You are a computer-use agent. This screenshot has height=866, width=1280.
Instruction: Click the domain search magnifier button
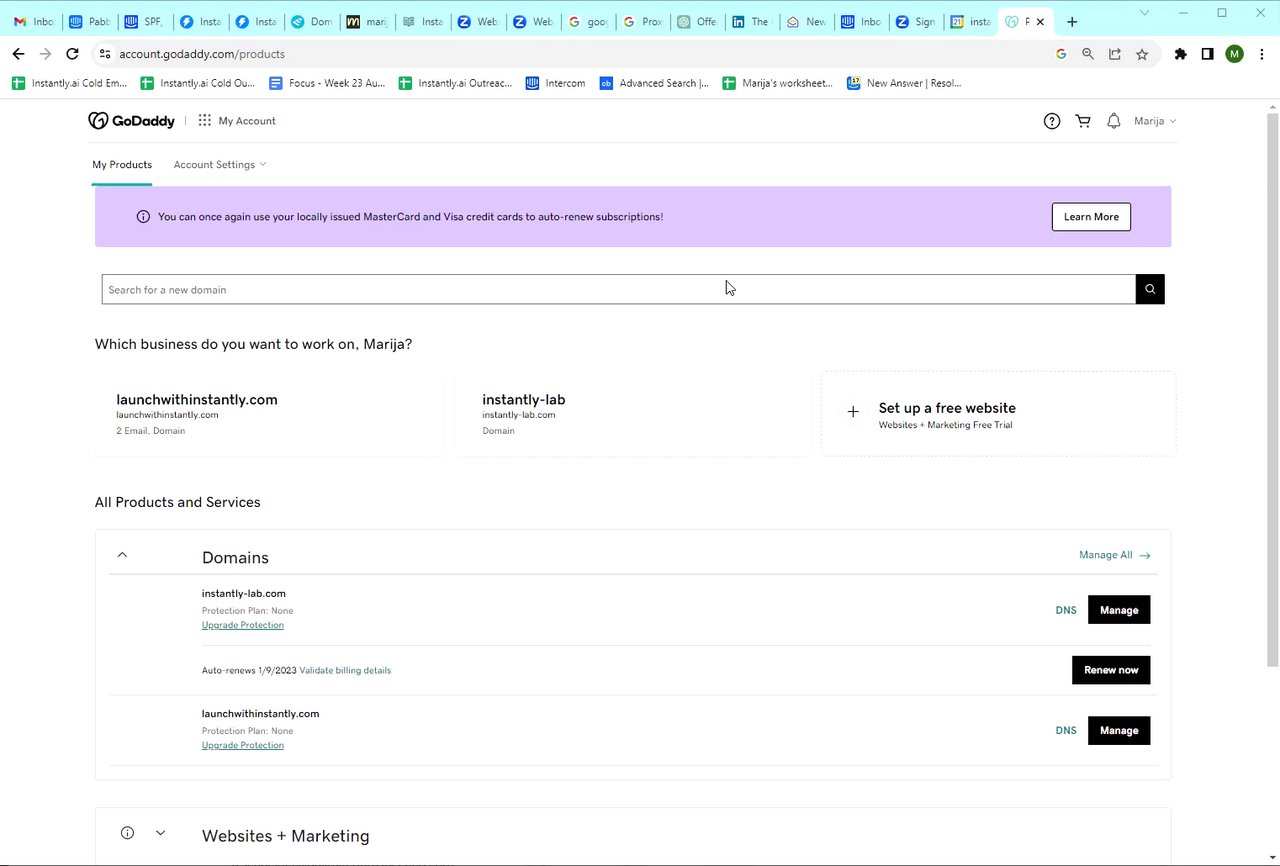(x=1150, y=289)
